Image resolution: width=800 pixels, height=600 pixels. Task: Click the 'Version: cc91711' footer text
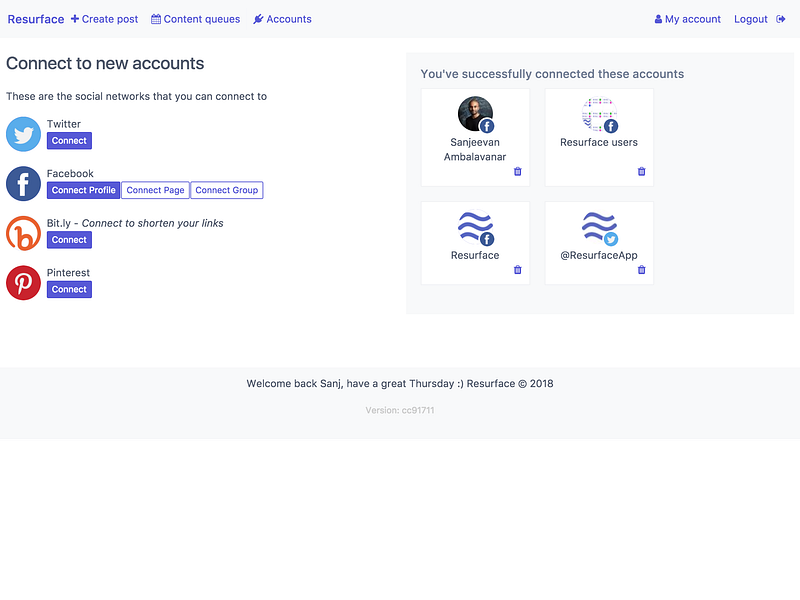point(400,410)
